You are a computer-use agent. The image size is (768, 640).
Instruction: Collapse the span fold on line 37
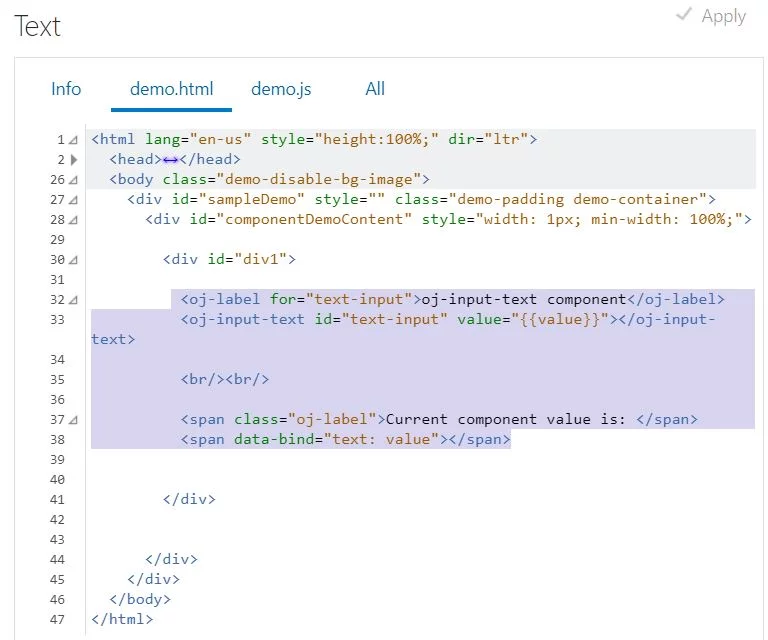point(73,420)
